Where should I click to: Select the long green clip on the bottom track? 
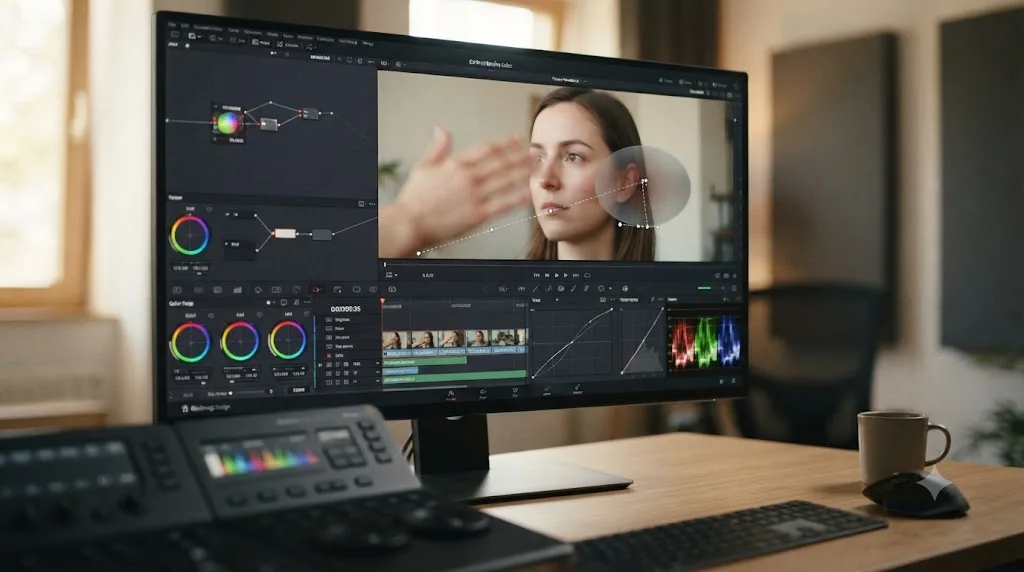[455, 376]
